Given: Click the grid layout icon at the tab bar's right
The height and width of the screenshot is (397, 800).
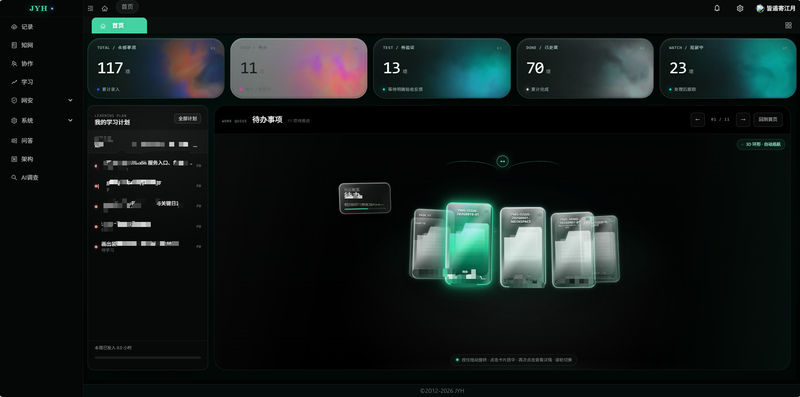Looking at the screenshot, I should [x=788, y=26].
